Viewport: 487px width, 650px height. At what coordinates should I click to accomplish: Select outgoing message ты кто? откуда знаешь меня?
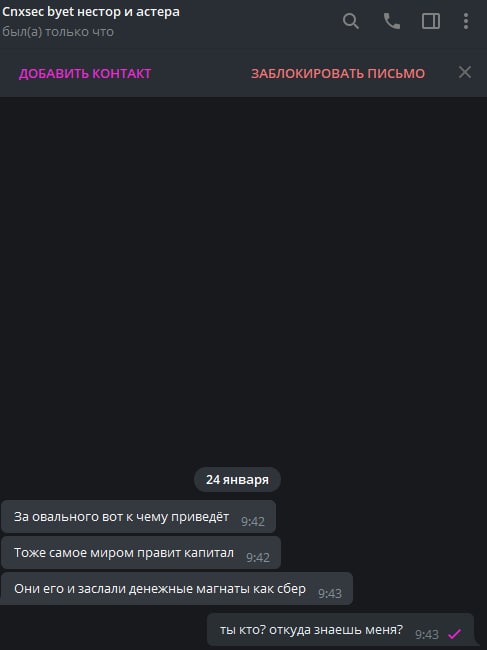[x=340, y=630]
